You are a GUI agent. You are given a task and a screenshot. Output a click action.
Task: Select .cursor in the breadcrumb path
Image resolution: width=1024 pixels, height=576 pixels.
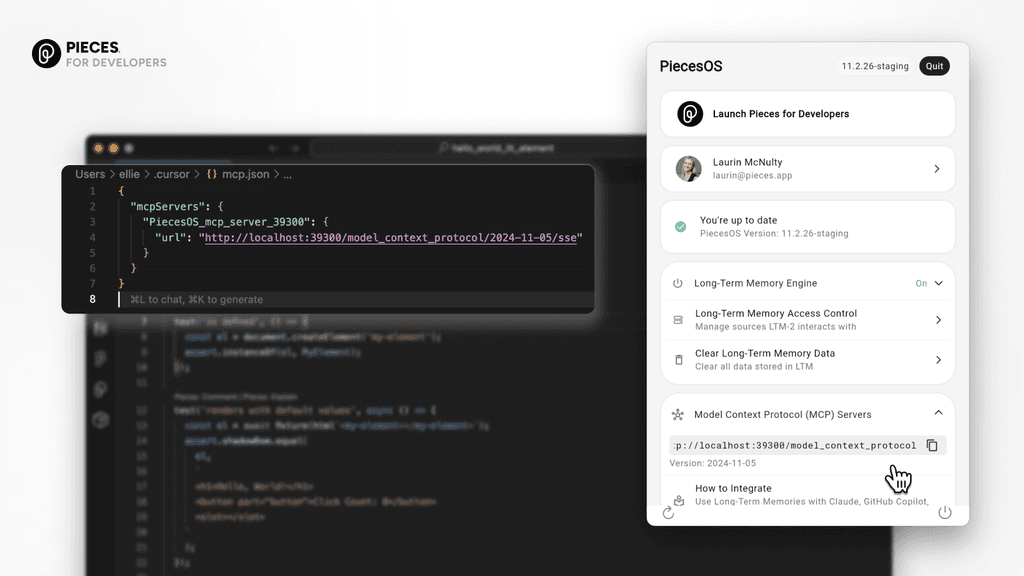pyautogui.click(x=172, y=174)
